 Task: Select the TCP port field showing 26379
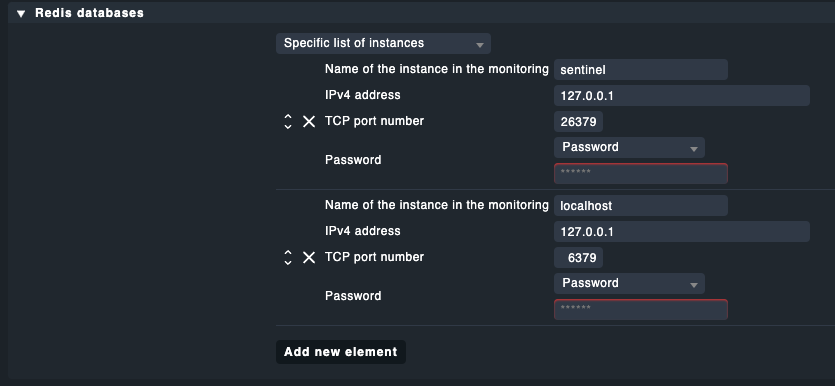click(x=578, y=122)
